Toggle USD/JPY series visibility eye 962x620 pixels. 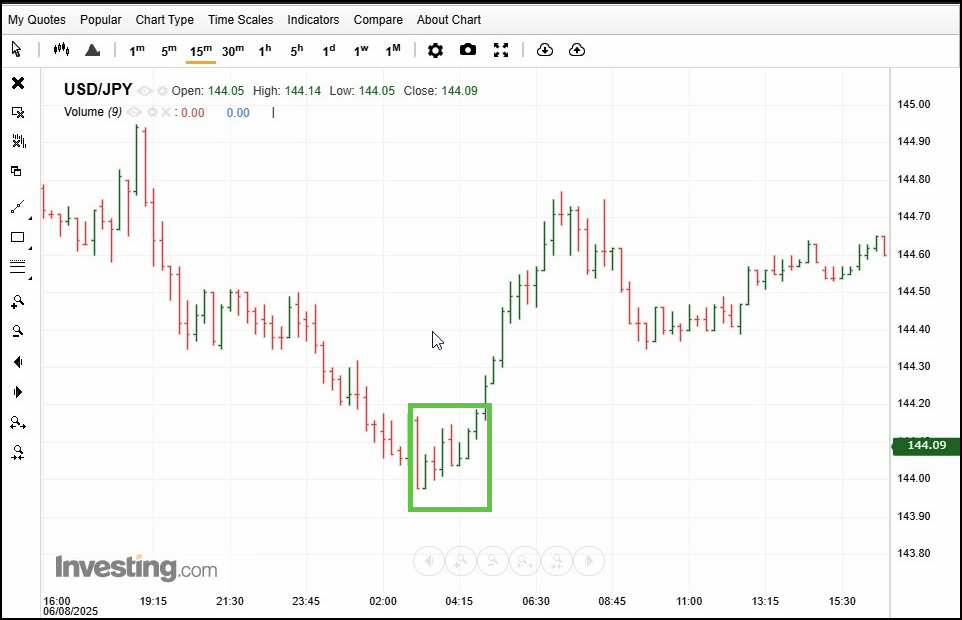[x=144, y=91]
